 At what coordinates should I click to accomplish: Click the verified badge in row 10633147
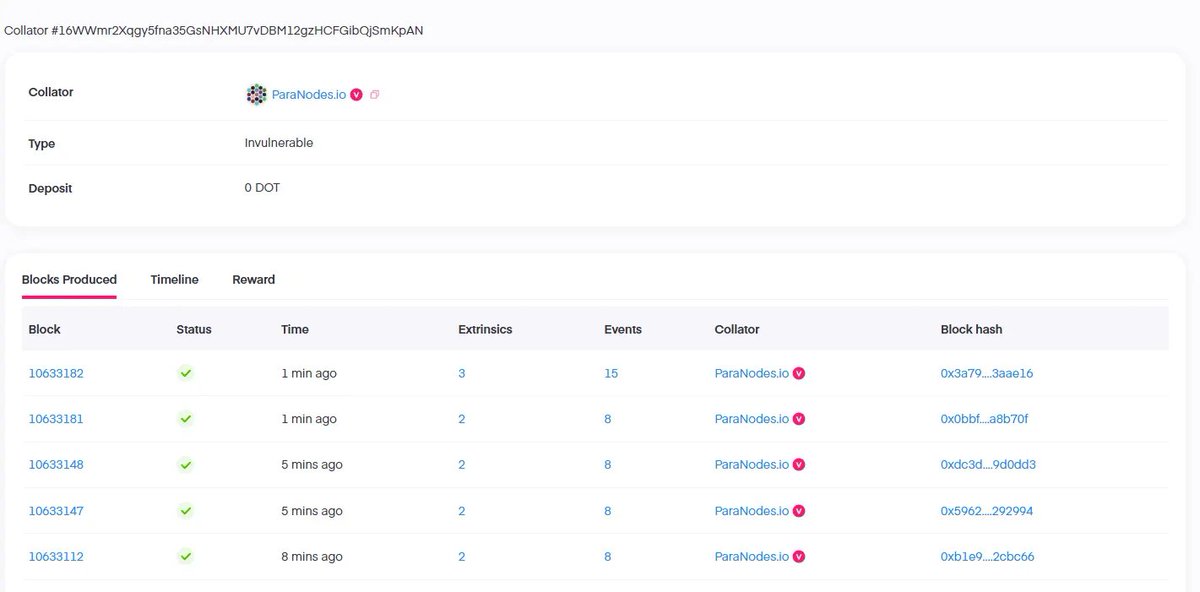click(799, 511)
